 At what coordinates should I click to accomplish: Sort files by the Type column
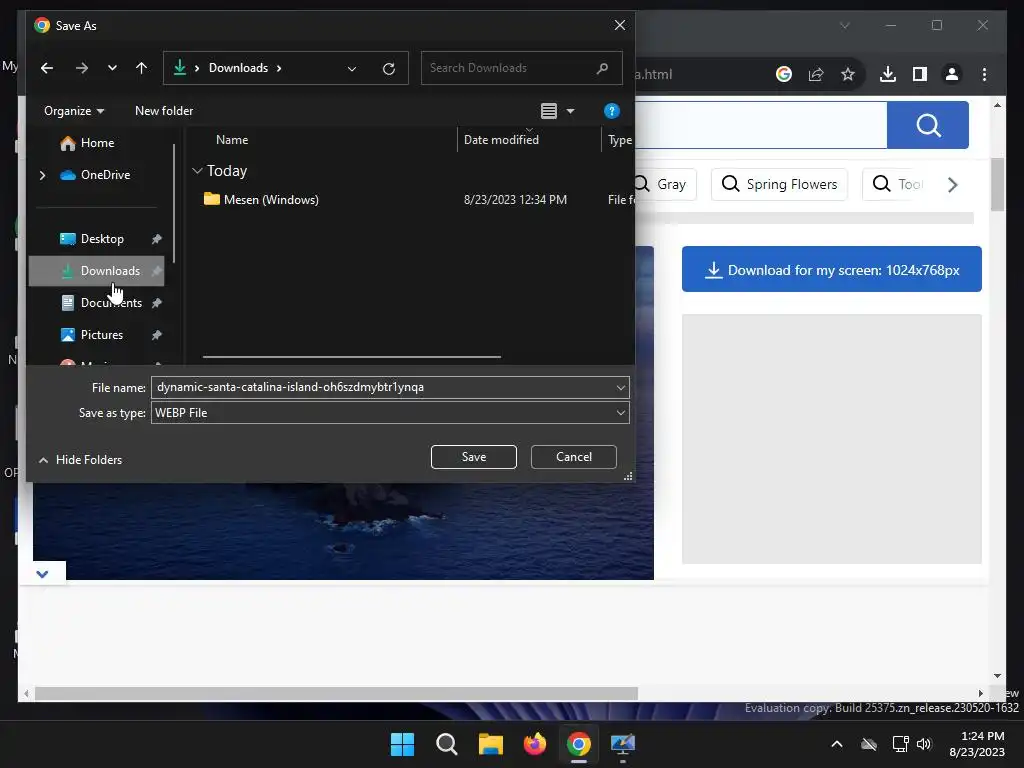[x=619, y=140]
